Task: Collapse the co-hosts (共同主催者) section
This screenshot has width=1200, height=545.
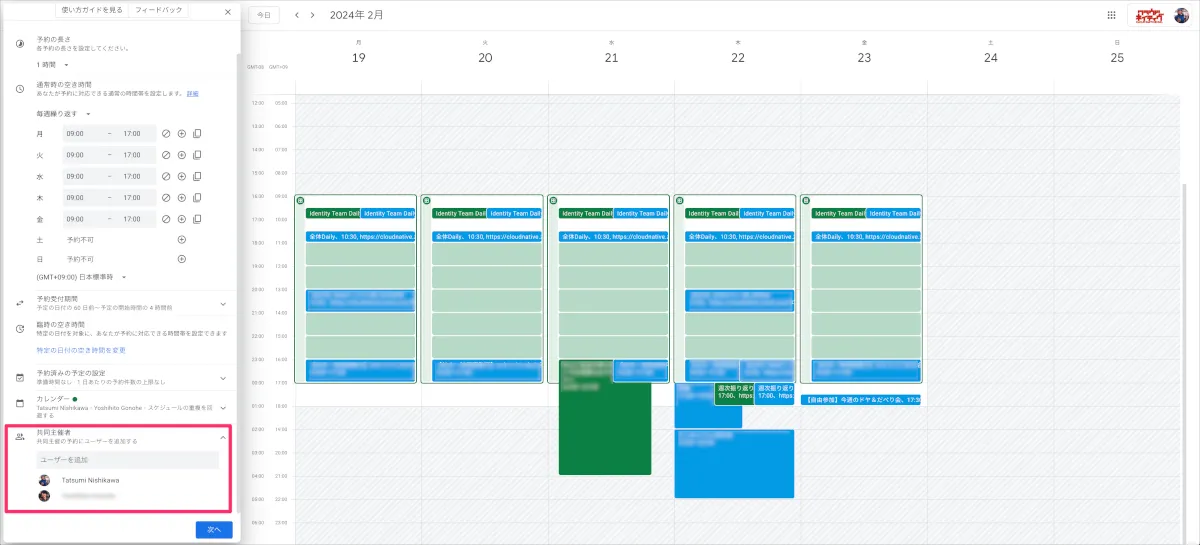Action: (x=223, y=436)
